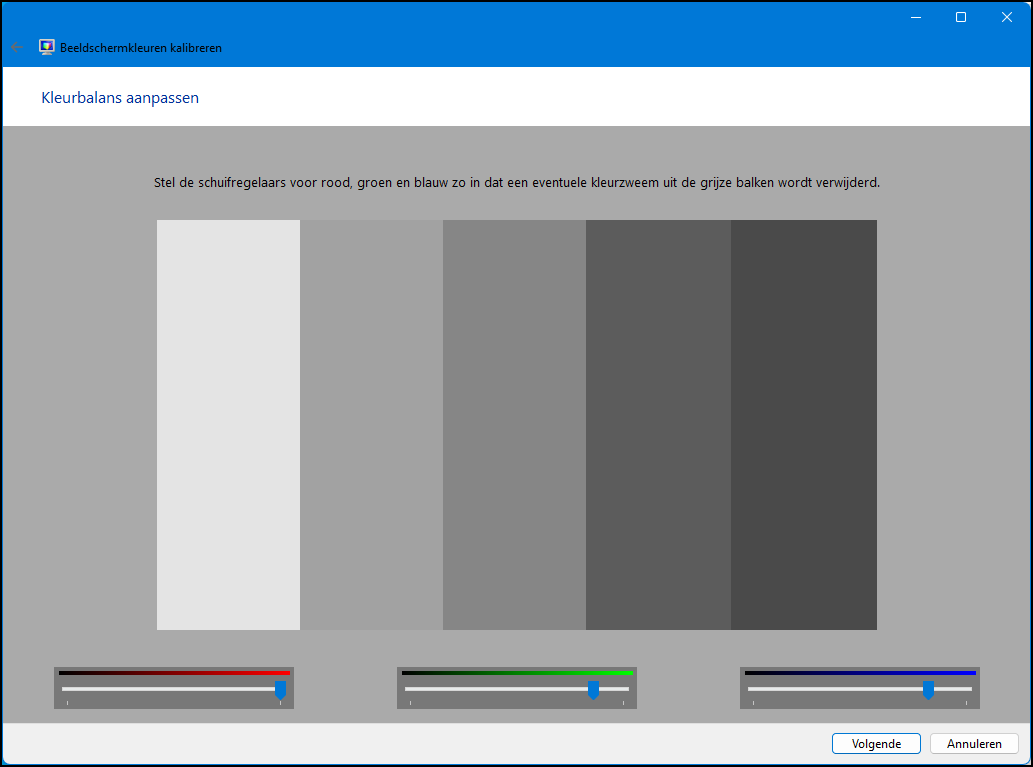
Task: Click the green color slider thumb
Action: [593, 690]
